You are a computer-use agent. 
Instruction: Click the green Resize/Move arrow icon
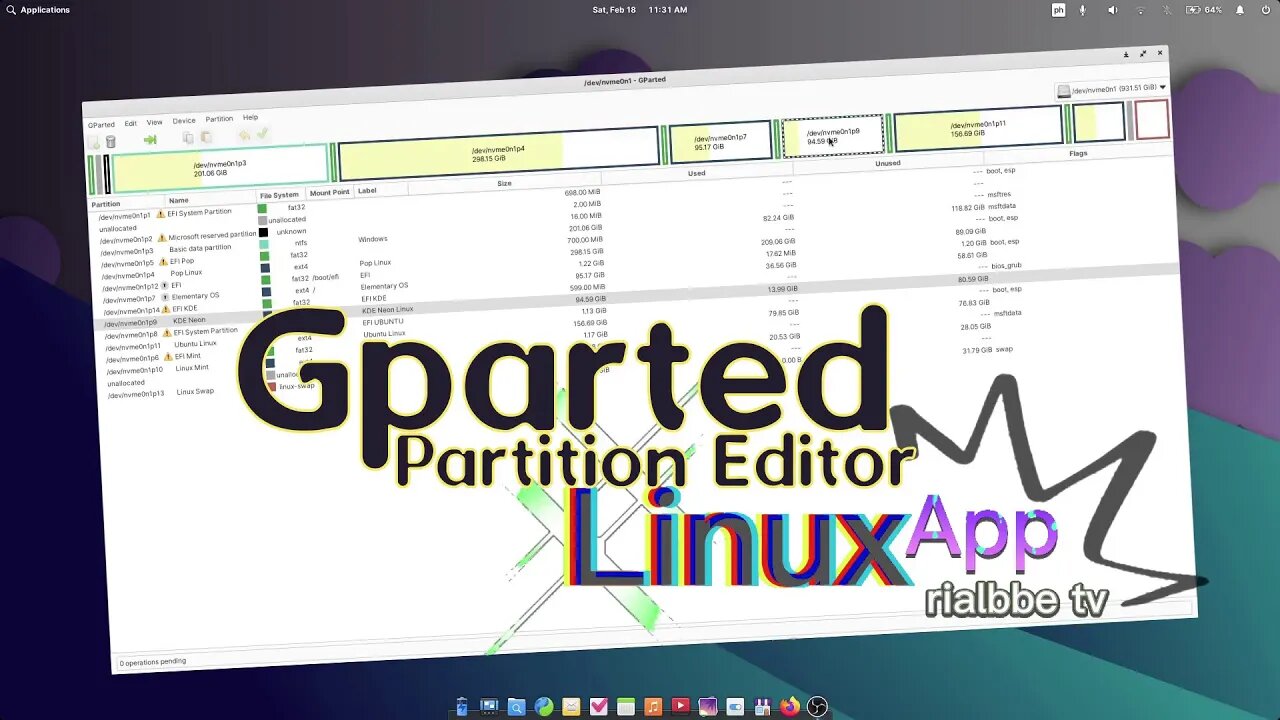click(150, 140)
